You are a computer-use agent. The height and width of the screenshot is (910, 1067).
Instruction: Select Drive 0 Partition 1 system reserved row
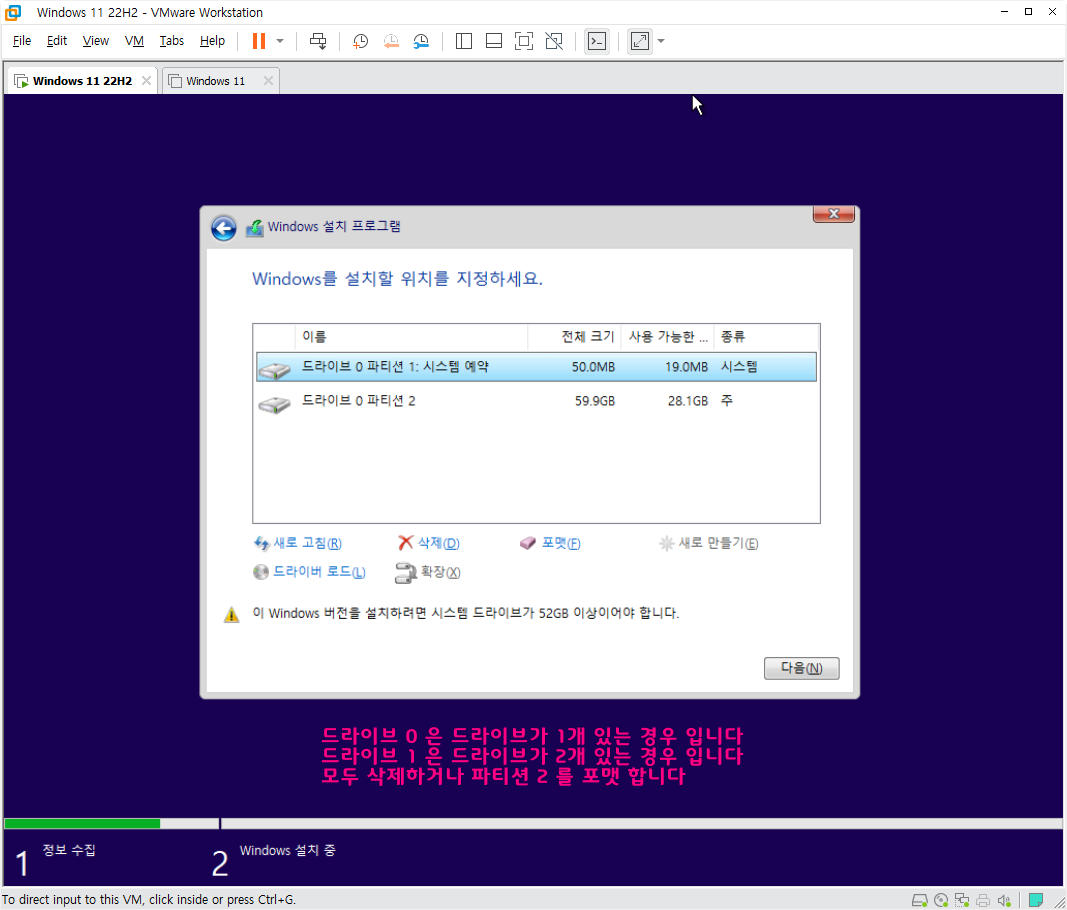(536, 367)
